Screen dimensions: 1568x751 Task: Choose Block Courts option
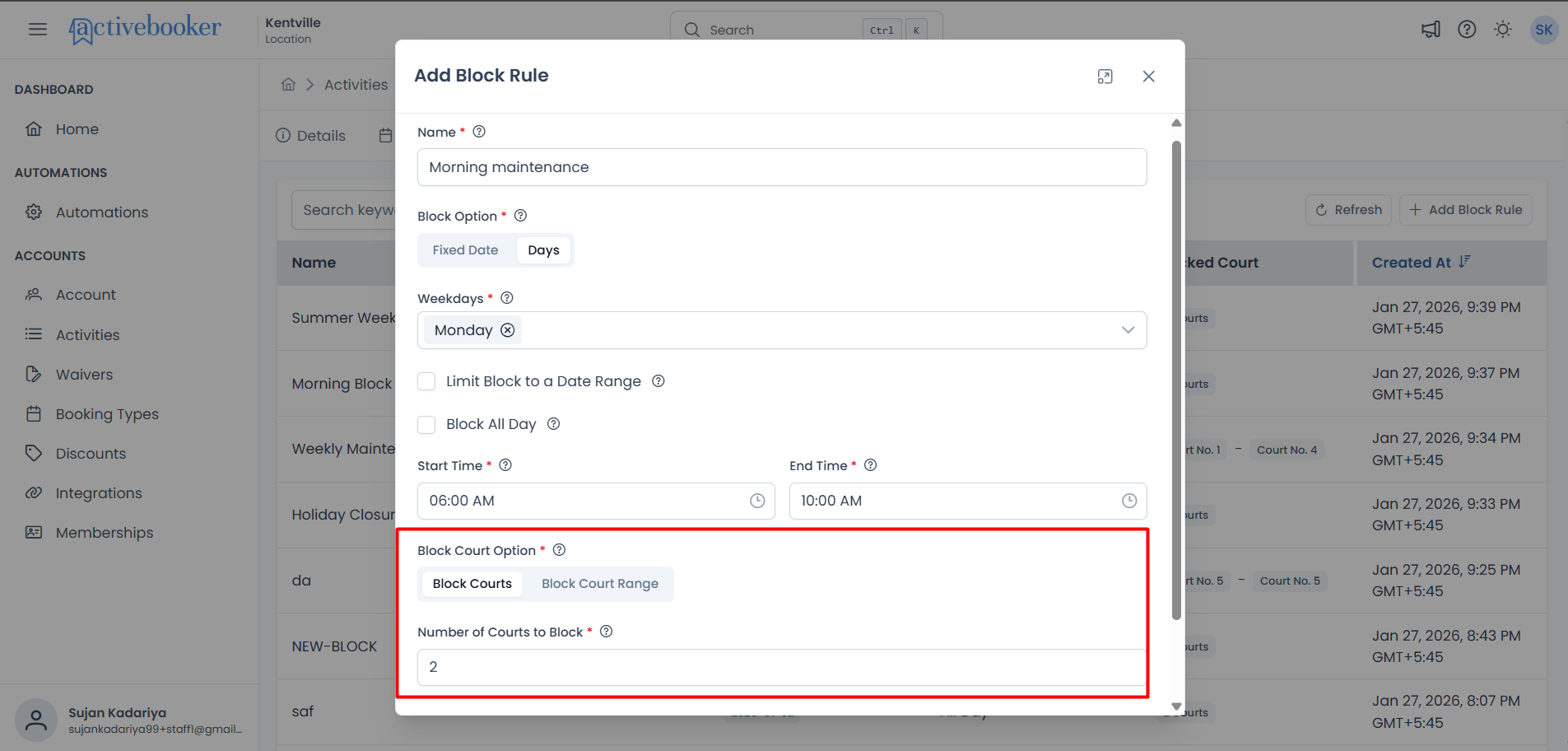[x=472, y=584]
